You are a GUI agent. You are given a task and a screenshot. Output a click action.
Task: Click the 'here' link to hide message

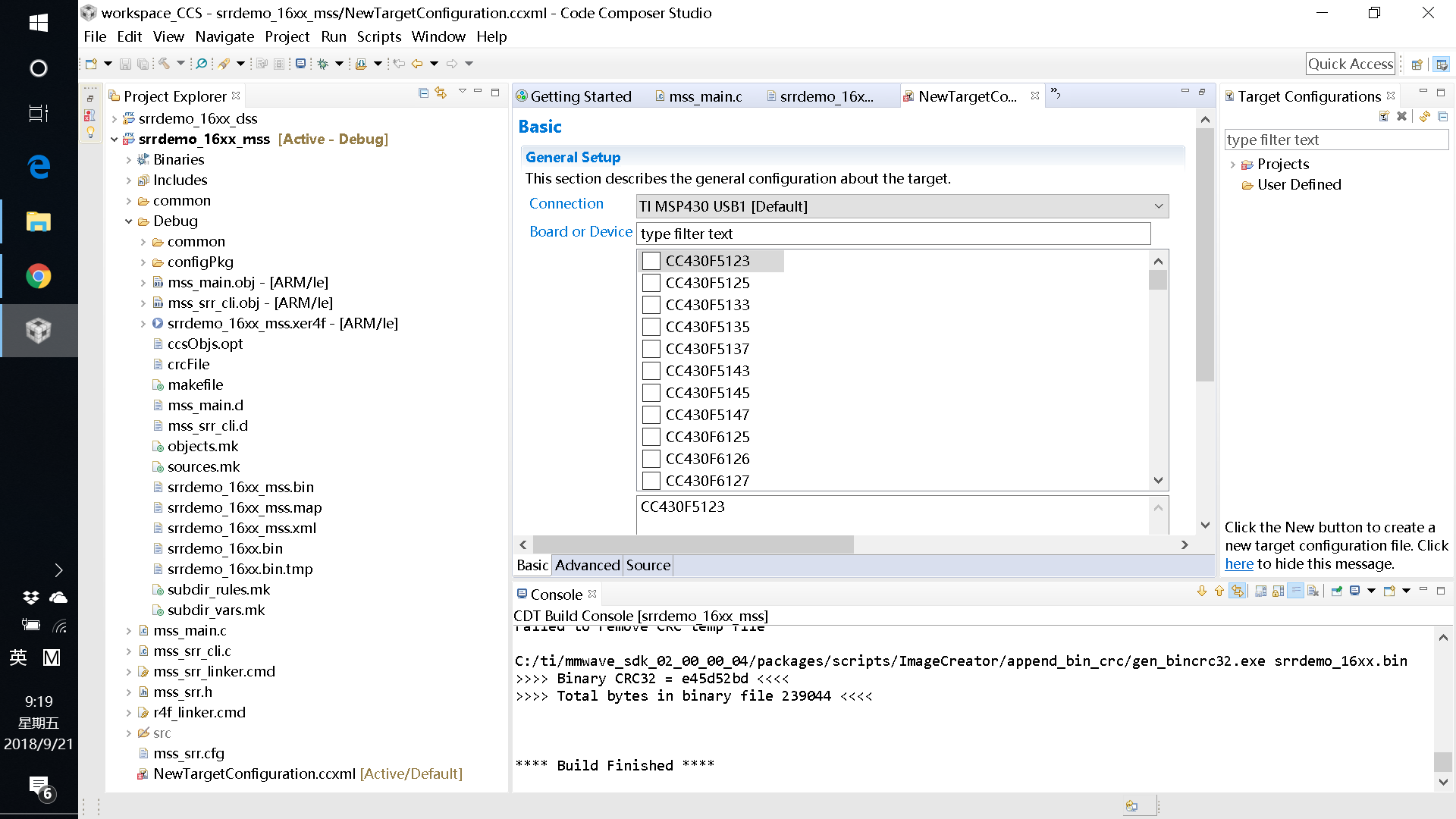1239,564
